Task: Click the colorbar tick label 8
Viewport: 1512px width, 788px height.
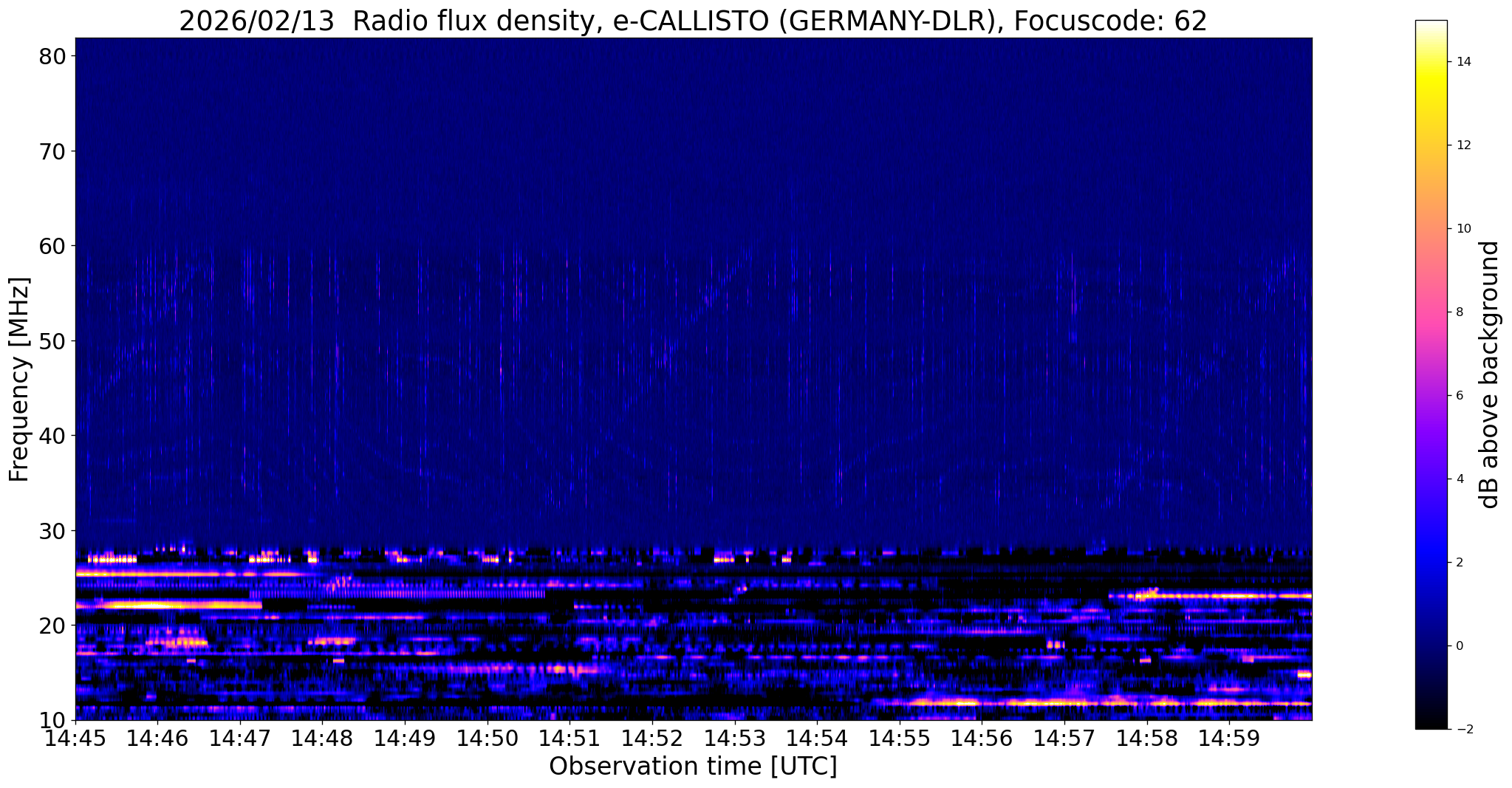Action: click(1460, 312)
